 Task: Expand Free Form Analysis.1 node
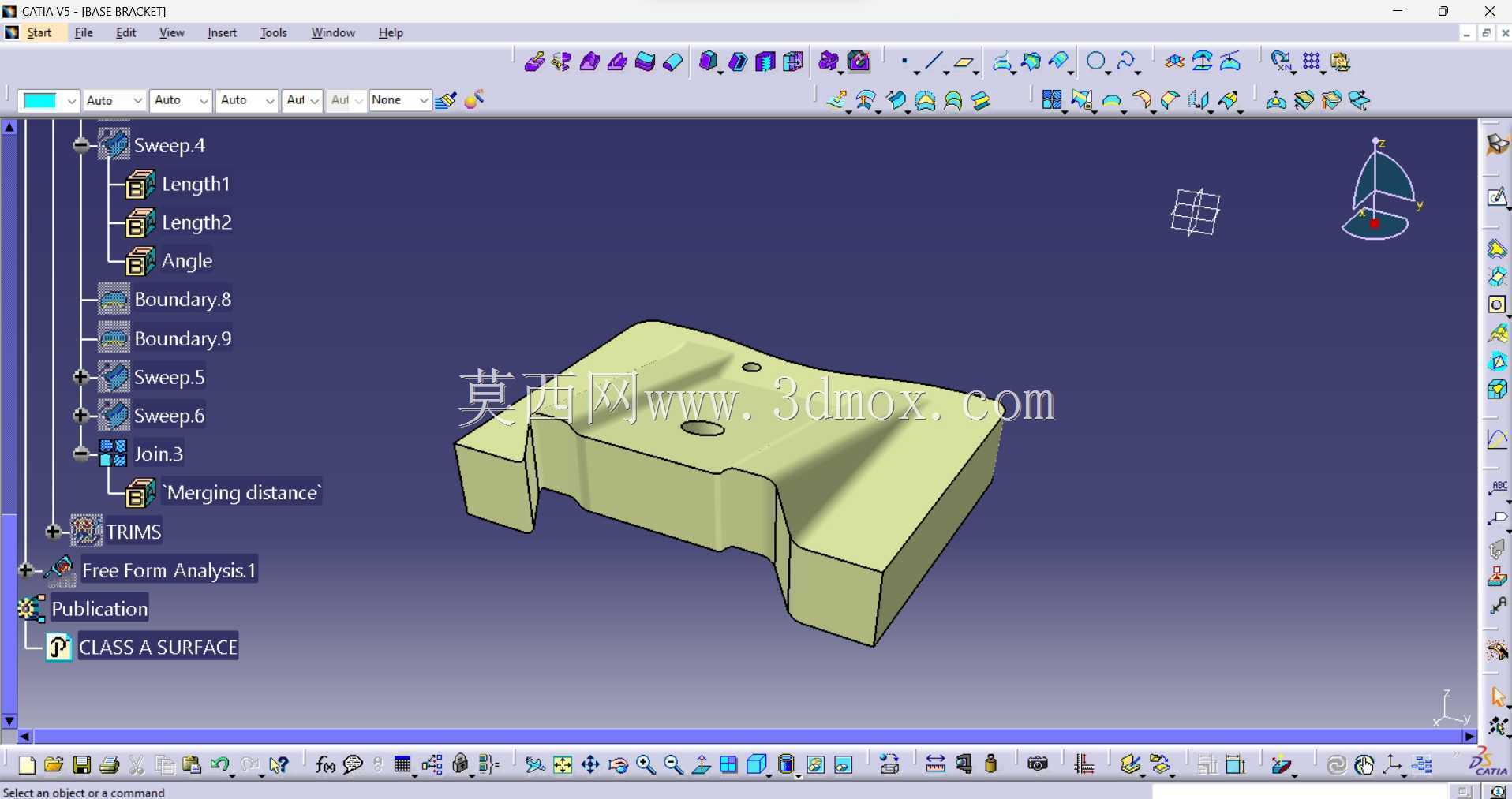click(x=25, y=569)
